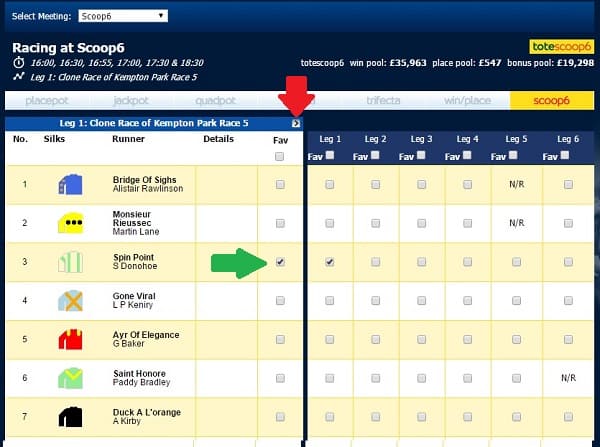Click the totescoop6 logo badge
Screen dimensions: 600x447
[561, 47]
